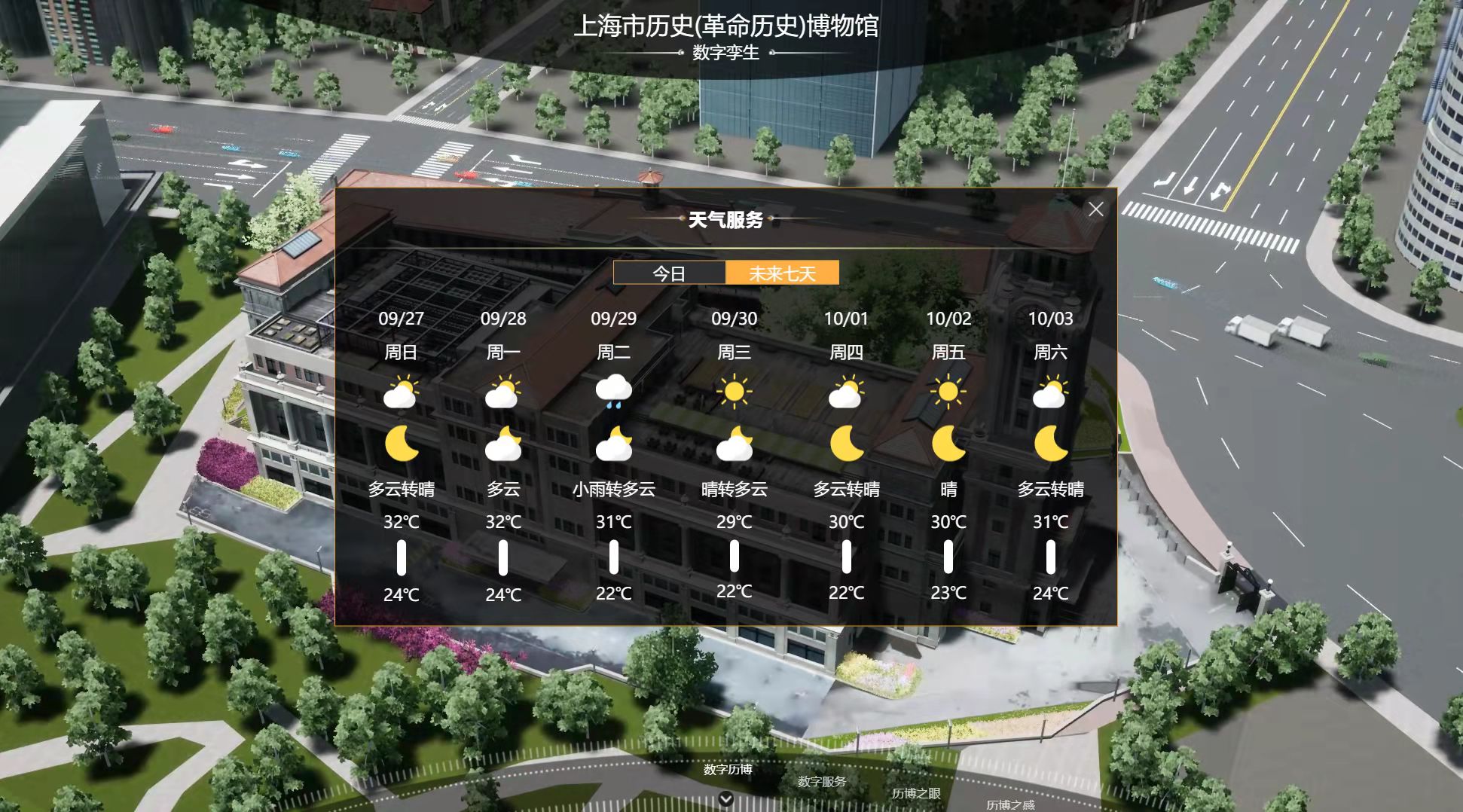The image size is (1463, 812).
Task: Click the 09/27 crescent moon night icon
Action: [x=402, y=444]
